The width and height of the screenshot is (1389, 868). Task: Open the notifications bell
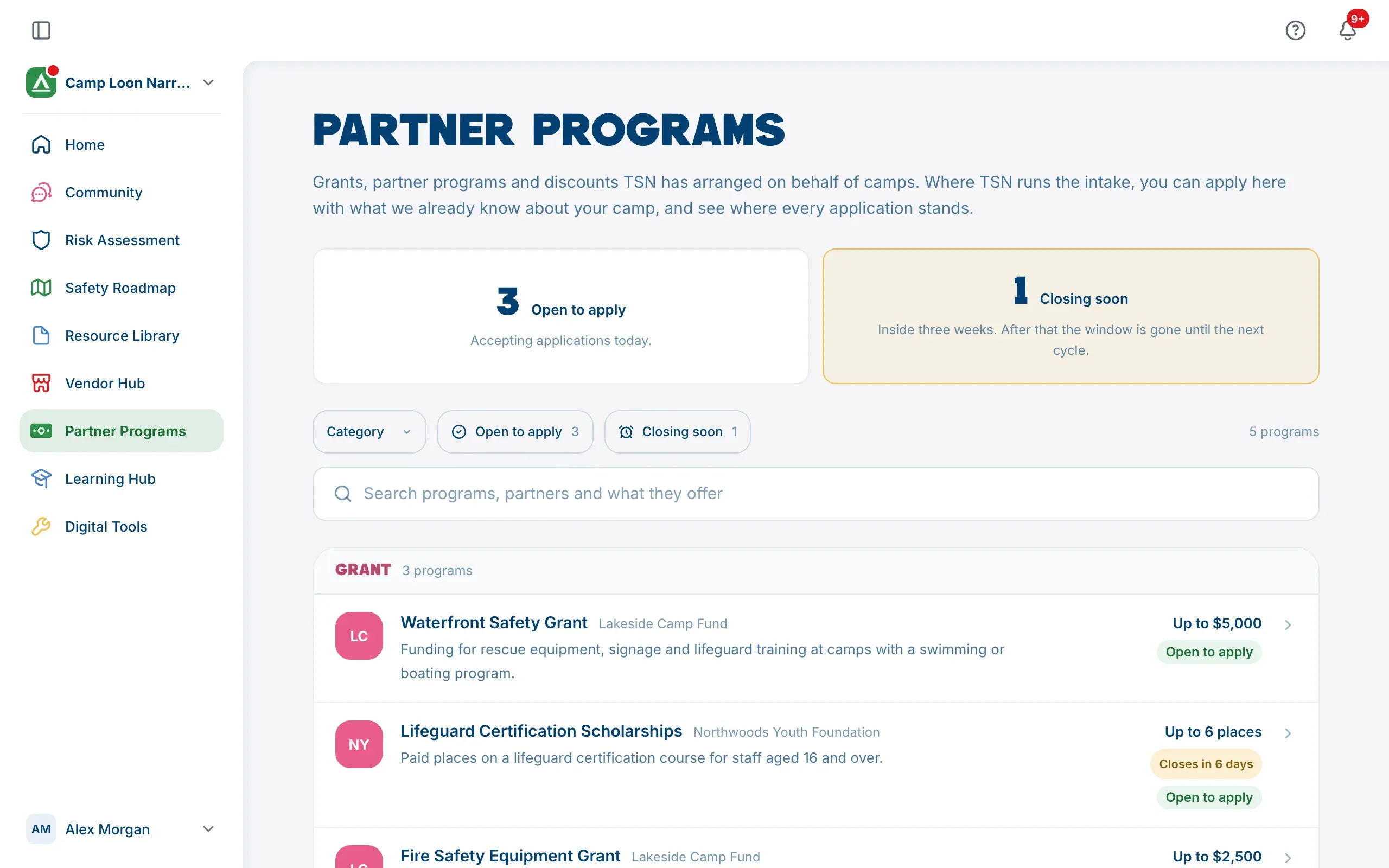(1347, 30)
